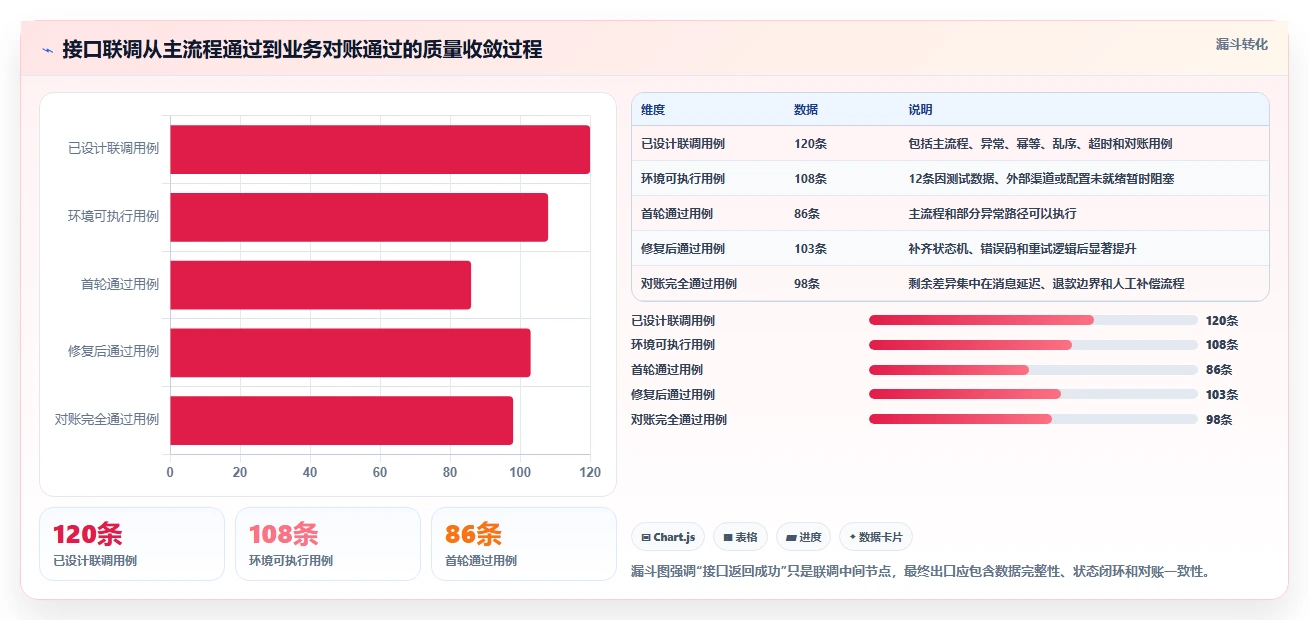Click the chart bar for 已设计联调用例
This screenshot has height=620, width=1309.
click(380, 149)
